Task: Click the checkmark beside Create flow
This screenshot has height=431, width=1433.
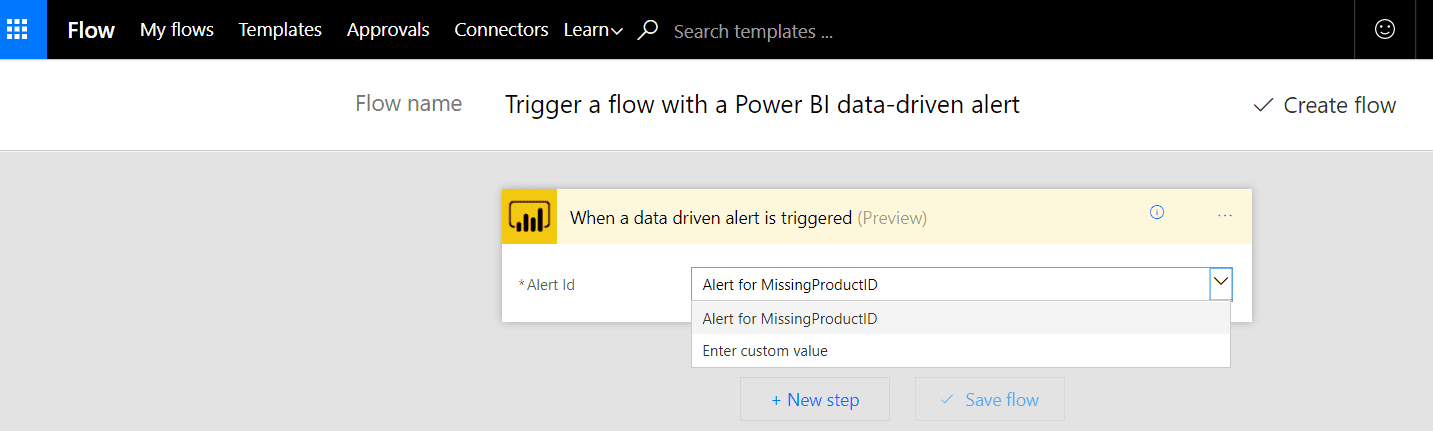Action: tap(1263, 105)
